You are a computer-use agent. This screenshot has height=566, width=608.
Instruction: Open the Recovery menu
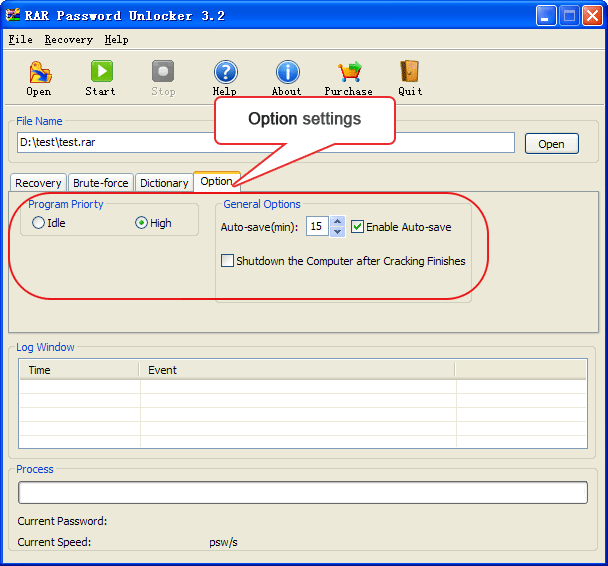pos(69,40)
